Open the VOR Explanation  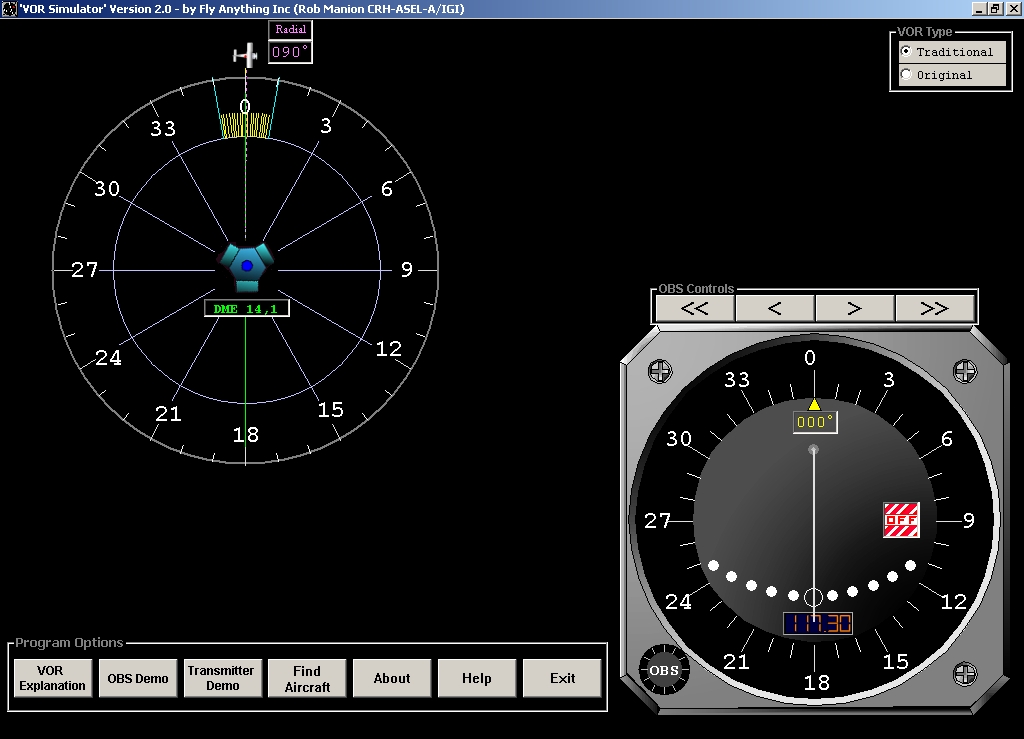pos(52,678)
